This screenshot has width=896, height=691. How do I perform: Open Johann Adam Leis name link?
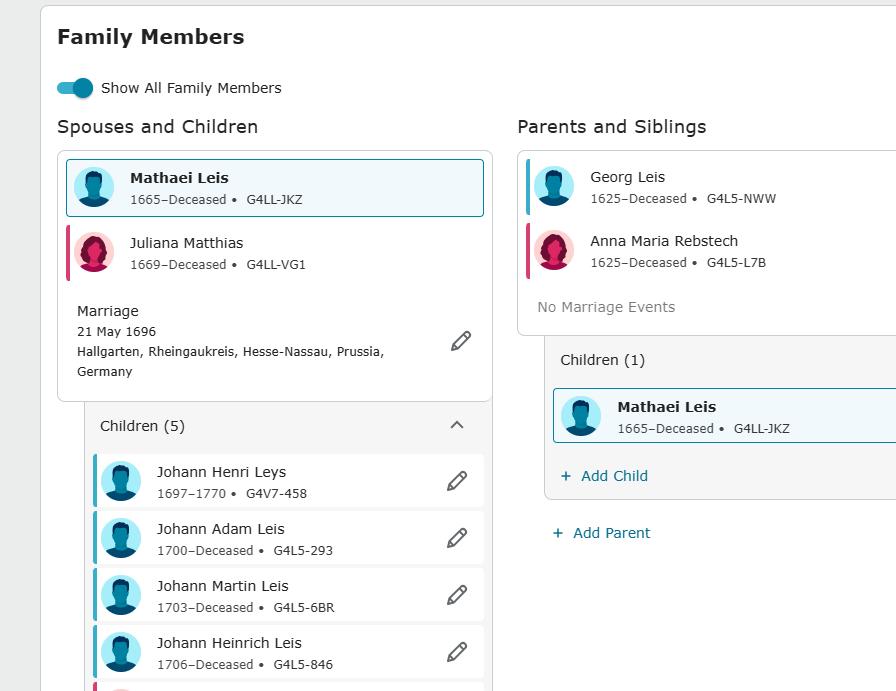click(x=221, y=529)
